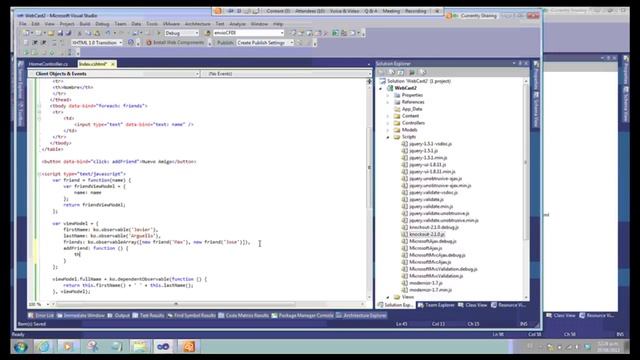
Task: Click the Open File toolbar icon
Action: 51,33
